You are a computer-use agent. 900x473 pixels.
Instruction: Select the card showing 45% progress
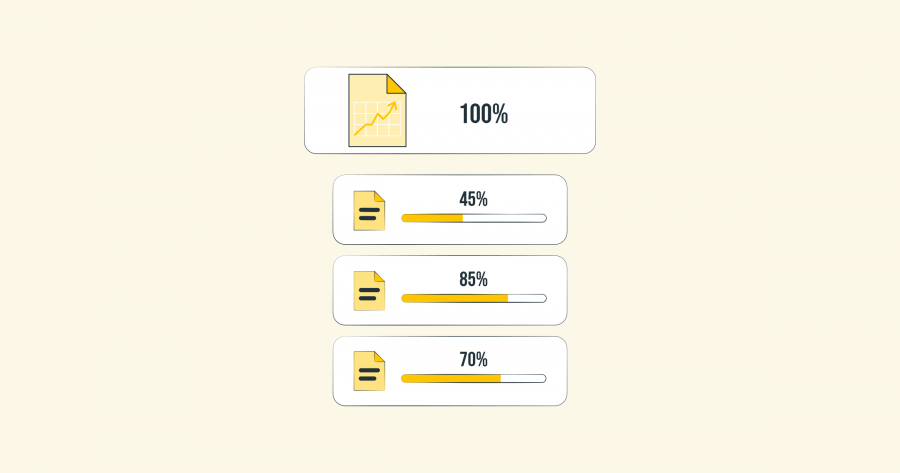click(450, 210)
